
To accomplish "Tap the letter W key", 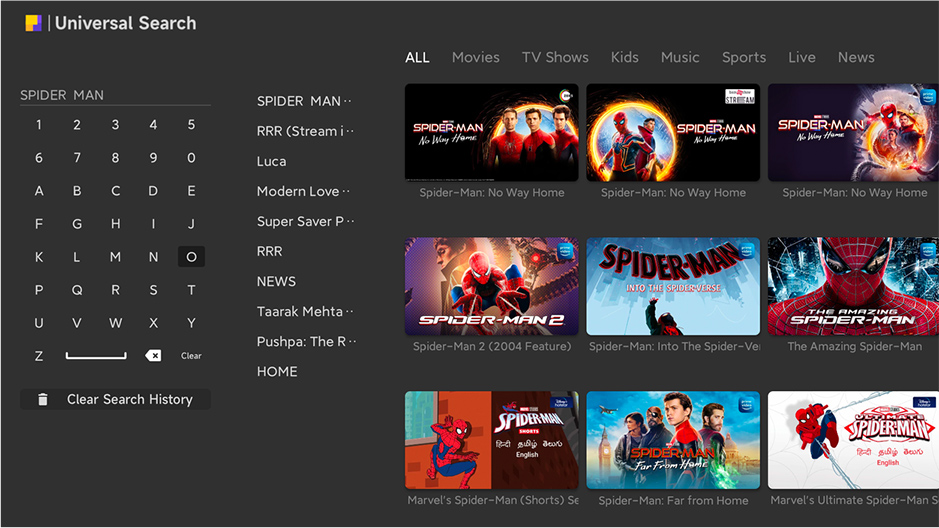I will (x=115, y=323).
